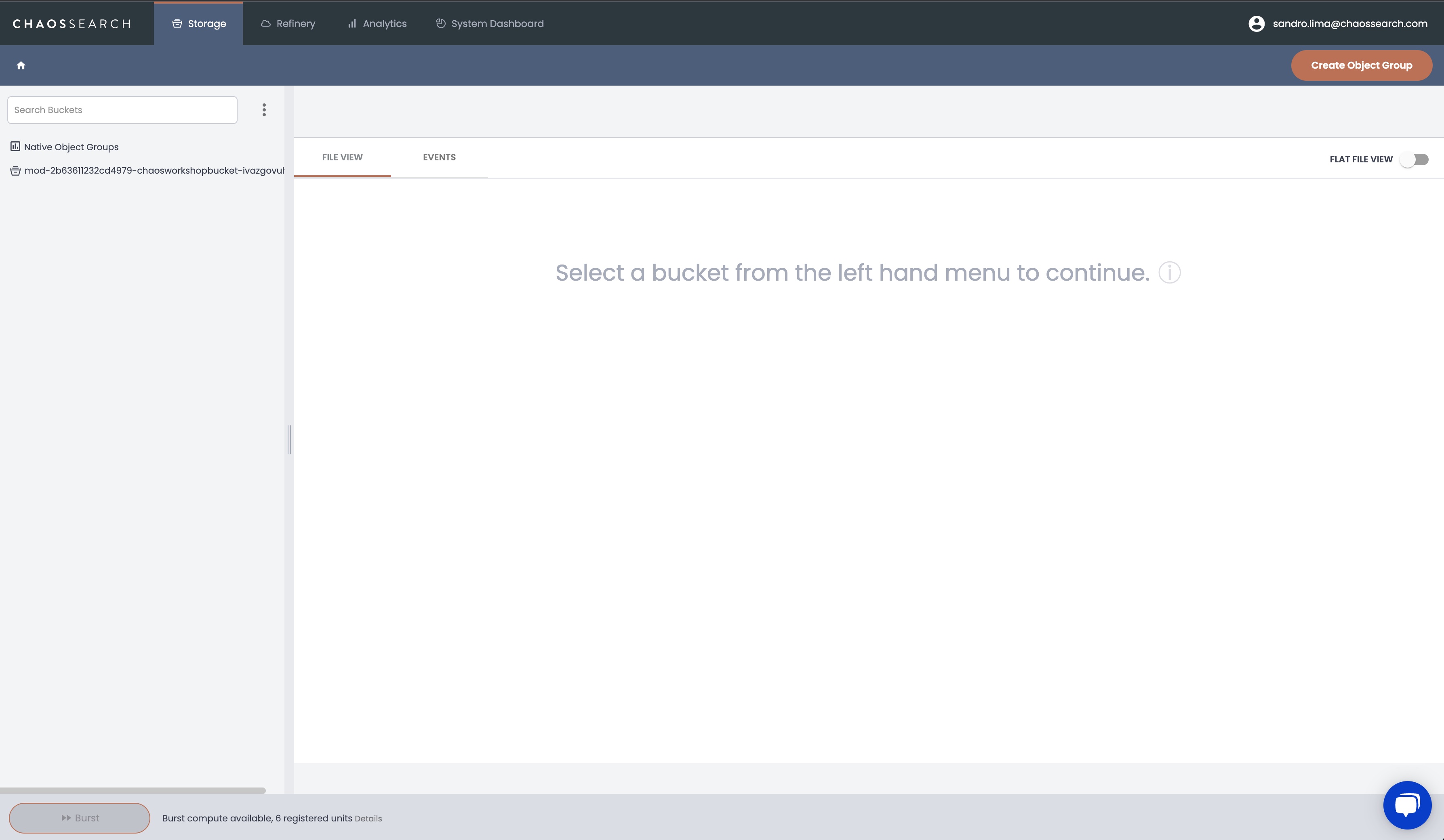Open burst compute Details link
This screenshot has width=1444, height=840.
pos(368,819)
